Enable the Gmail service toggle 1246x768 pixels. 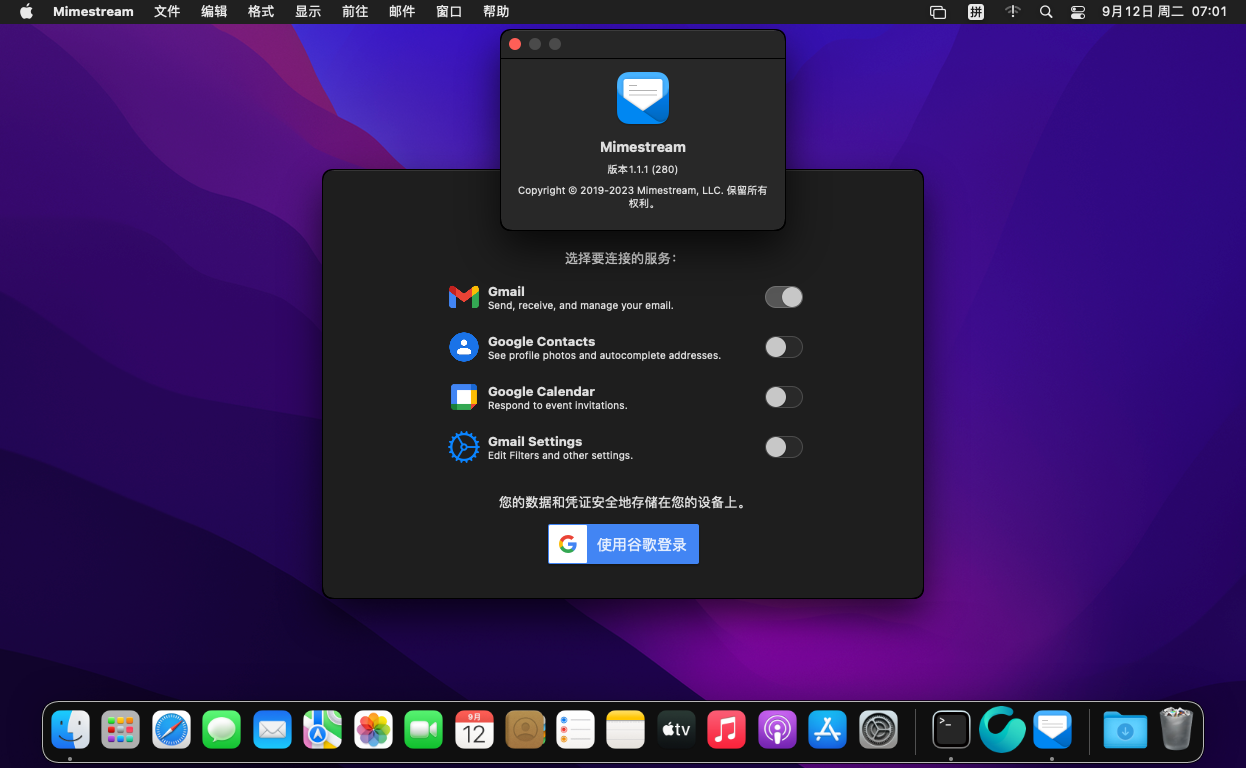[x=784, y=297]
